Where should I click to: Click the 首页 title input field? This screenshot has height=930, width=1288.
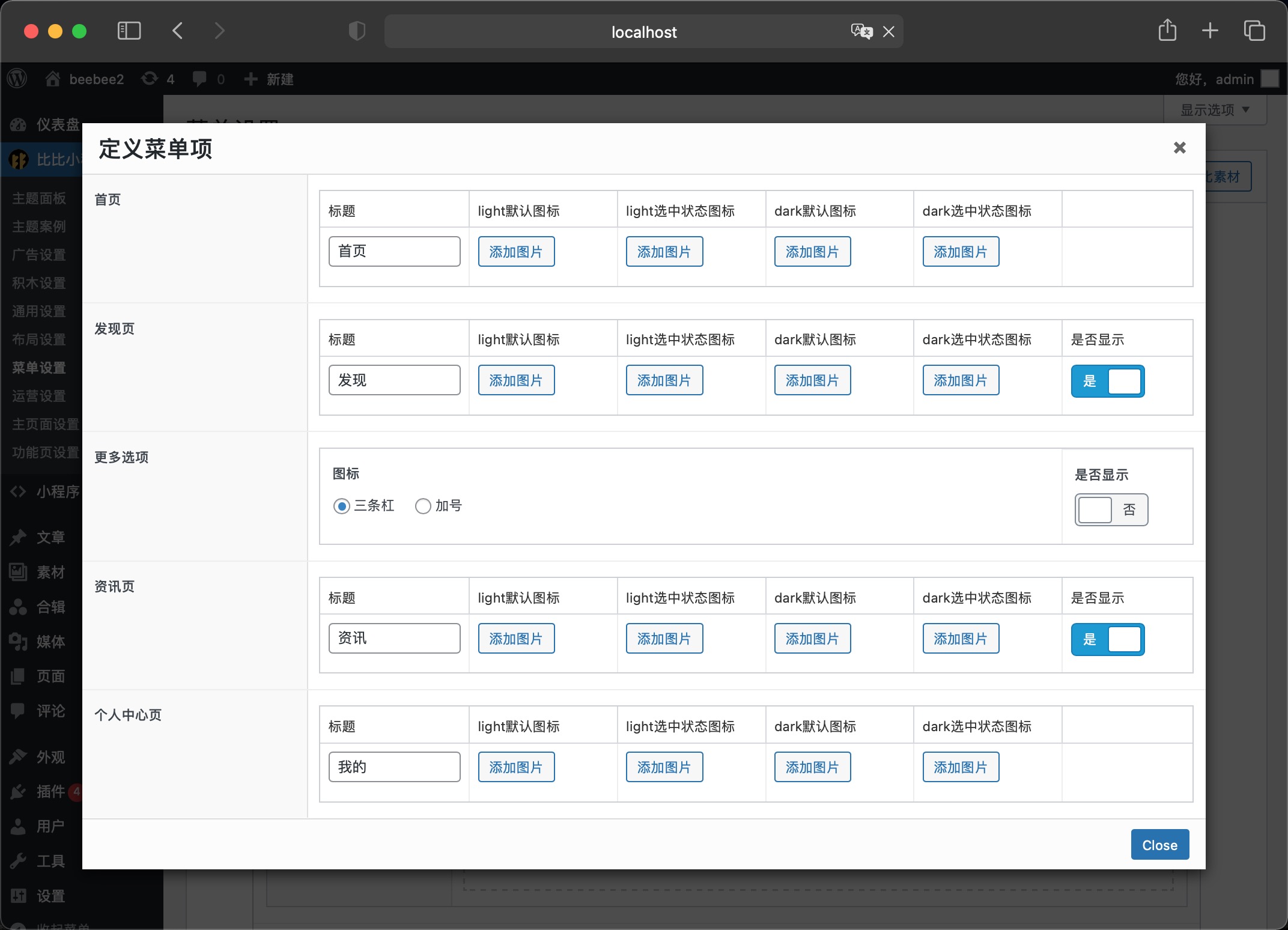[394, 251]
